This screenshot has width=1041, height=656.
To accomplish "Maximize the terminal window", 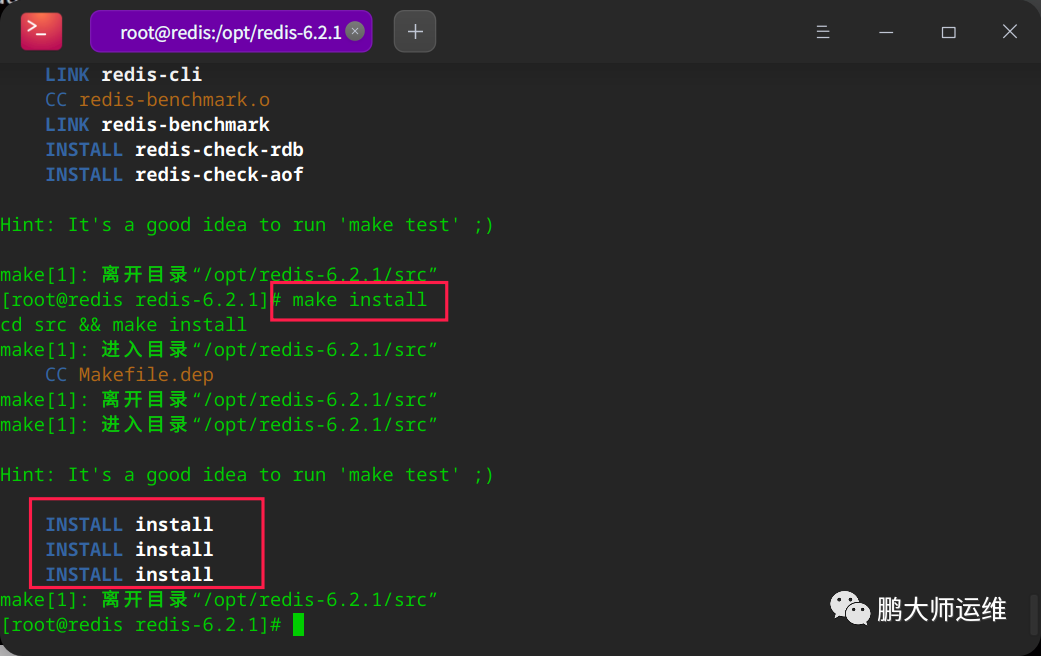I will pyautogui.click(x=948, y=32).
